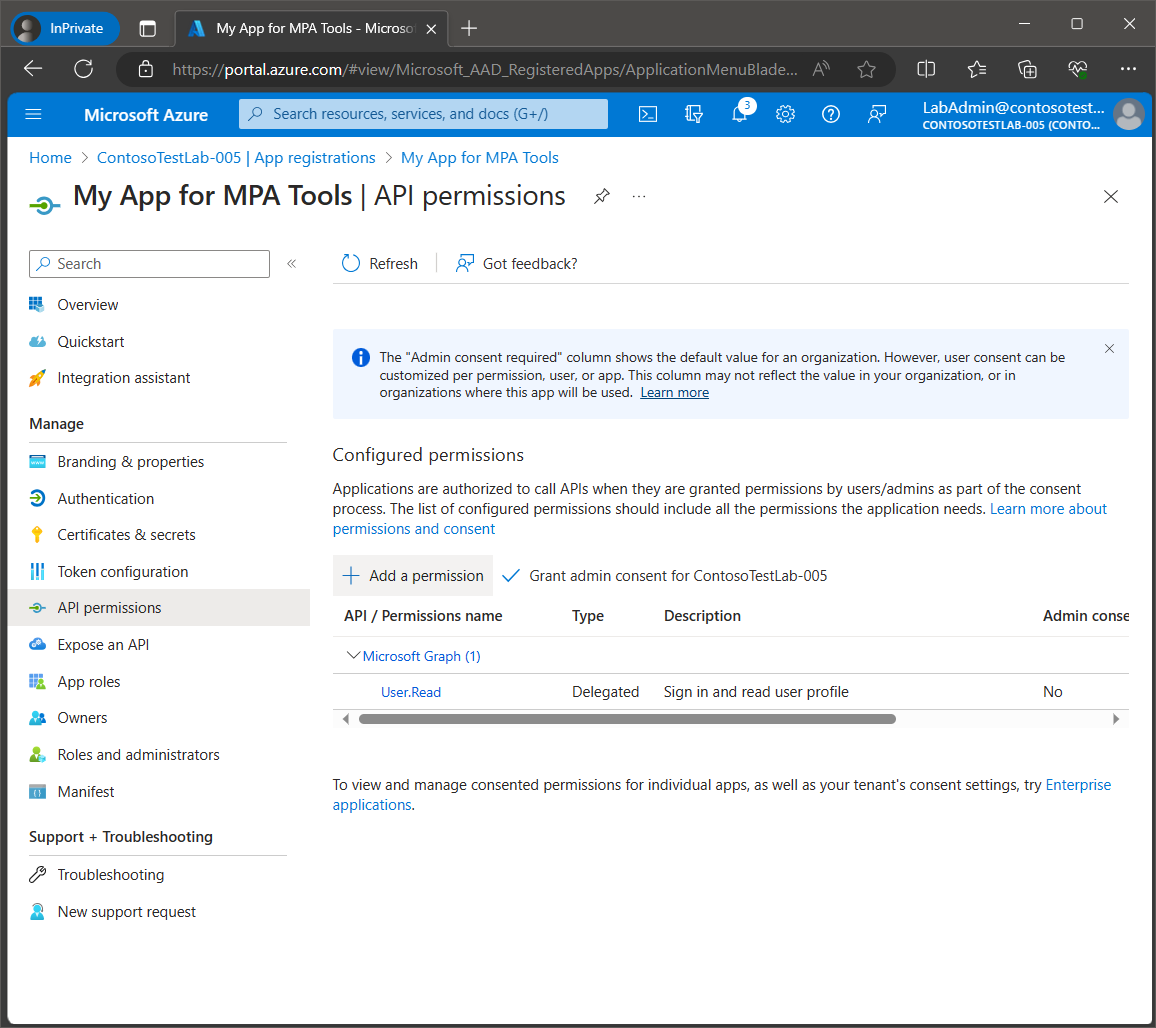Open ContosoTestLab-005 App registrations breadcrumb
The width and height of the screenshot is (1156, 1028).
(x=236, y=158)
